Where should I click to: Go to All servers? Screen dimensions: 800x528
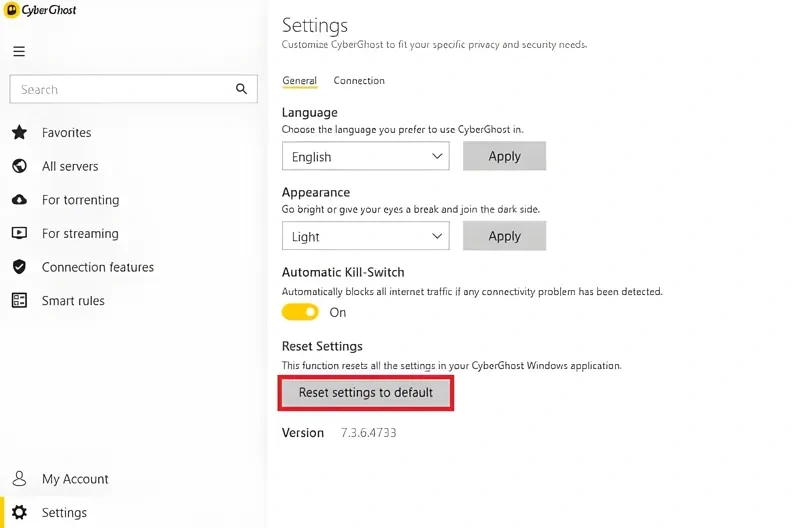[70, 166]
